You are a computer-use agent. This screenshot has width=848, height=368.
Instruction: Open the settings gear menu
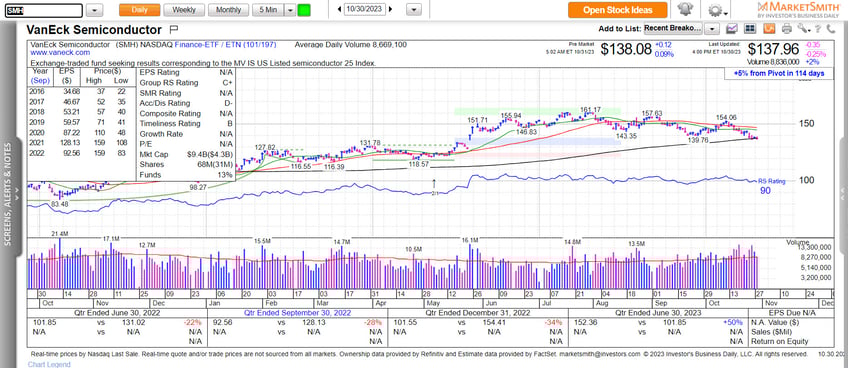click(x=717, y=10)
